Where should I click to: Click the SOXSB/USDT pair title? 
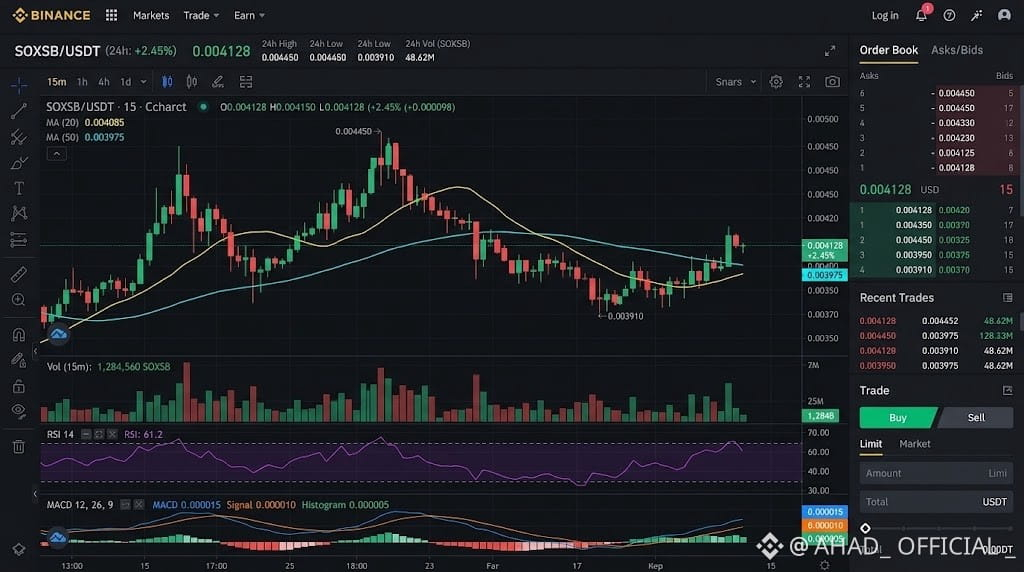pyautogui.click(x=57, y=51)
